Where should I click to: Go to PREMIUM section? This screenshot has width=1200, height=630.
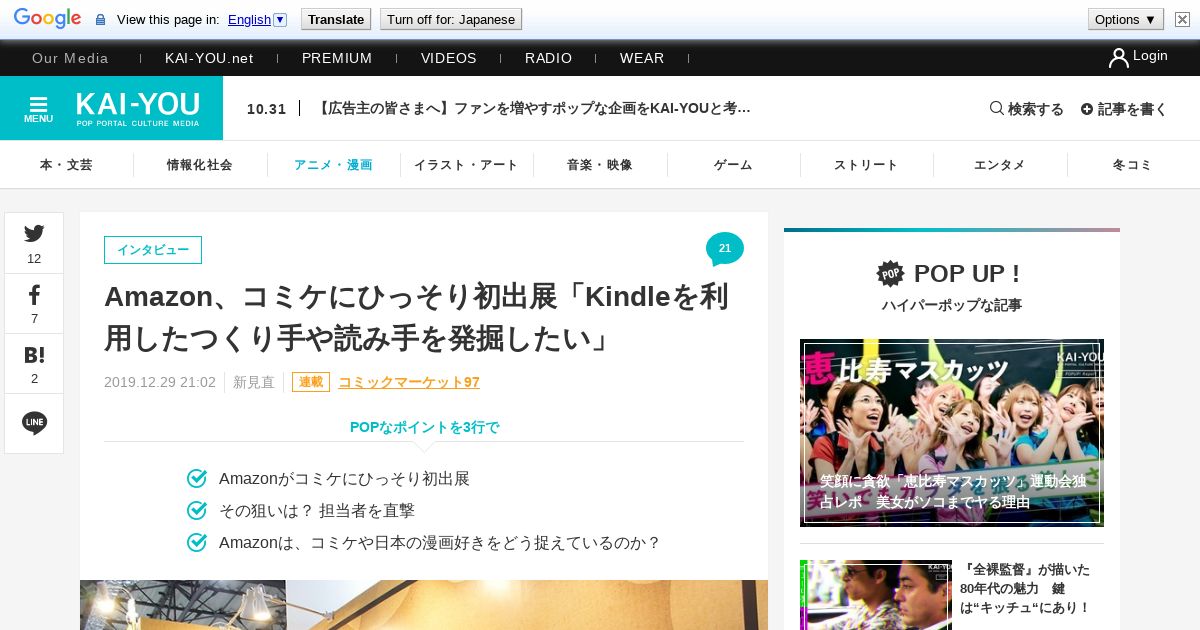point(337,58)
